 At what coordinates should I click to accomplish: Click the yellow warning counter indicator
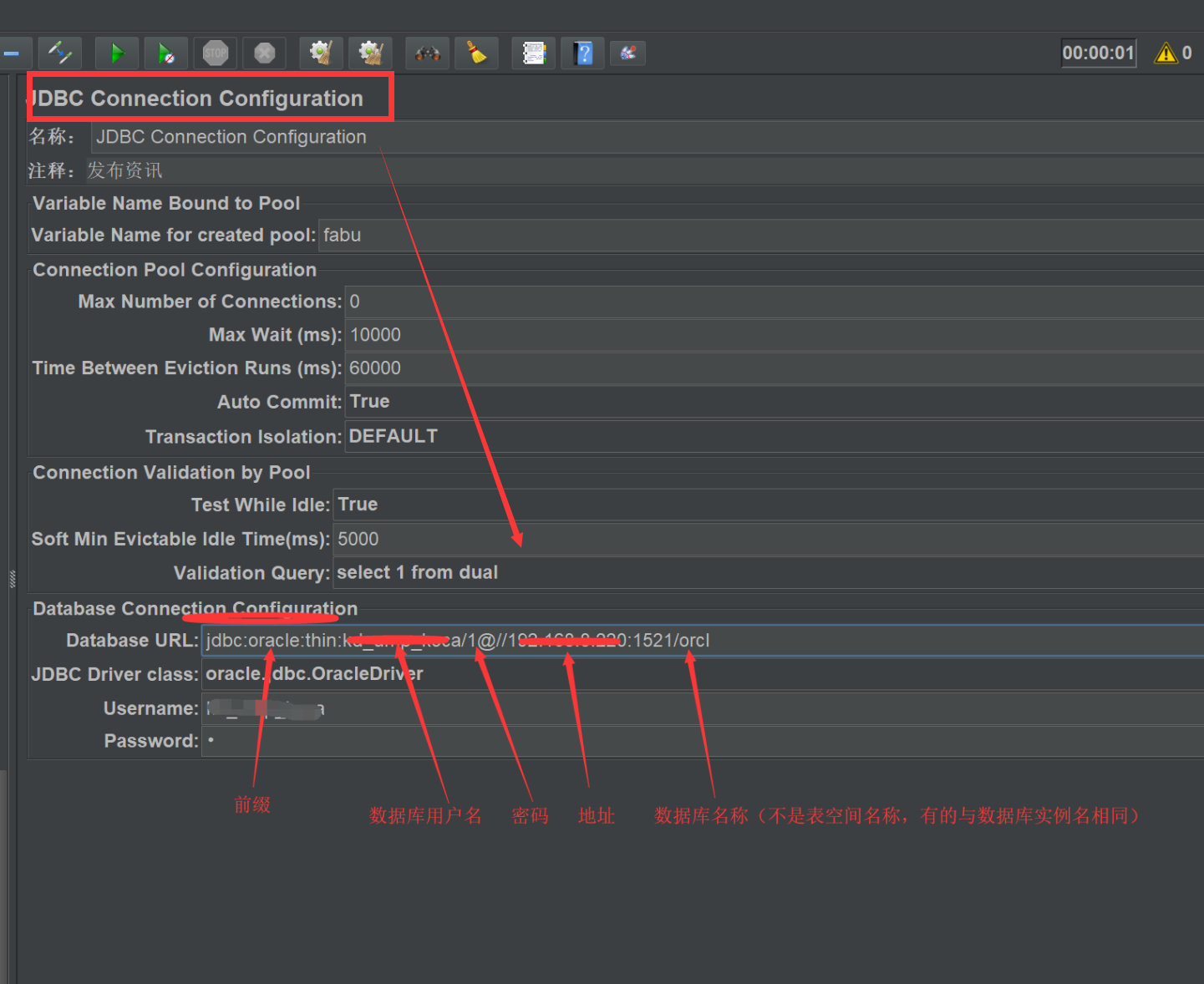[1170, 53]
